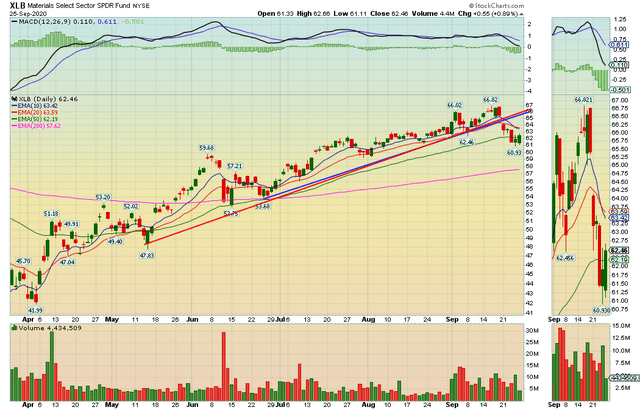
Task: Click the Chg +0.55 (+0.89%) value
Action: (488, 13)
